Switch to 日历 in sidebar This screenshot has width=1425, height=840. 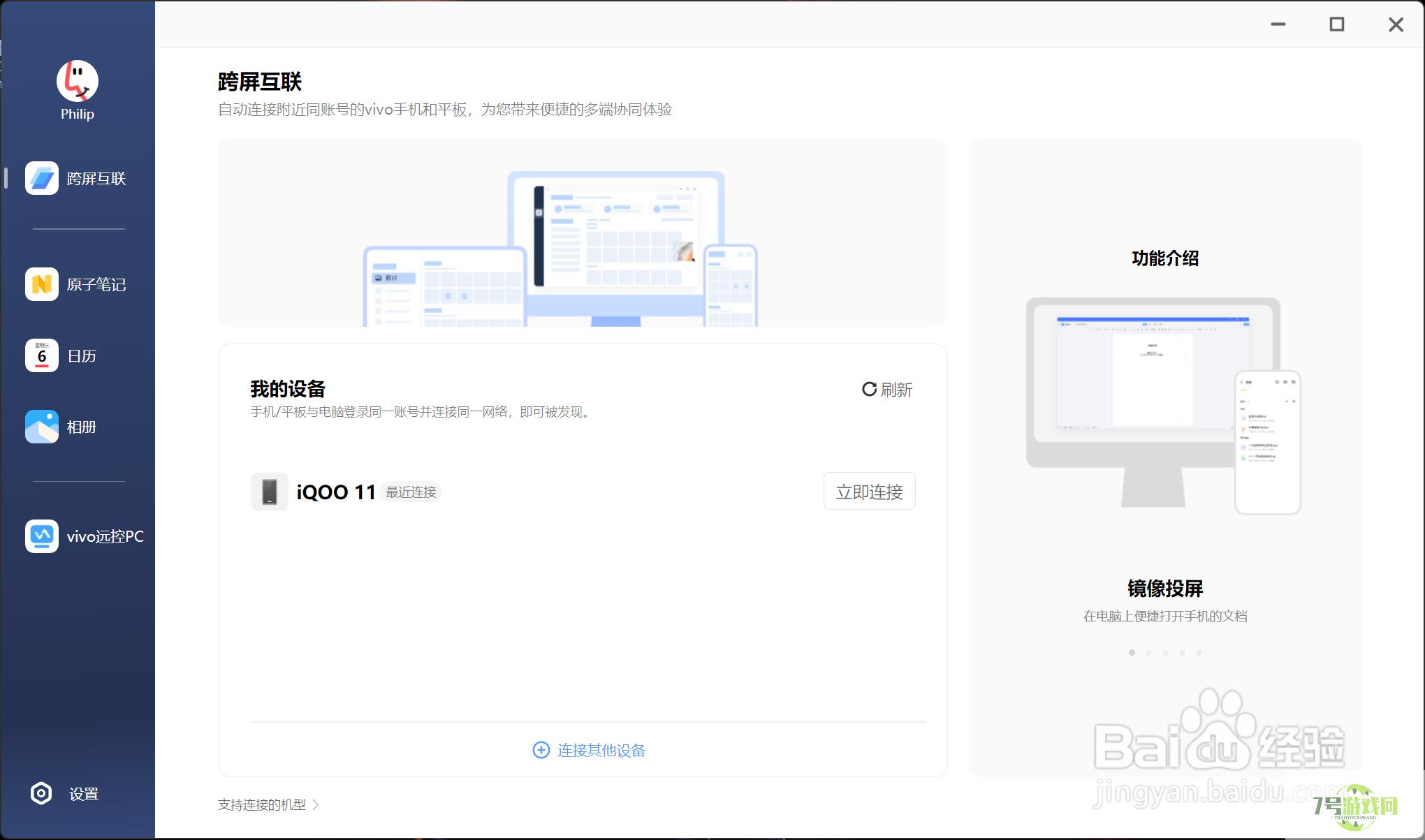[82, 356]
